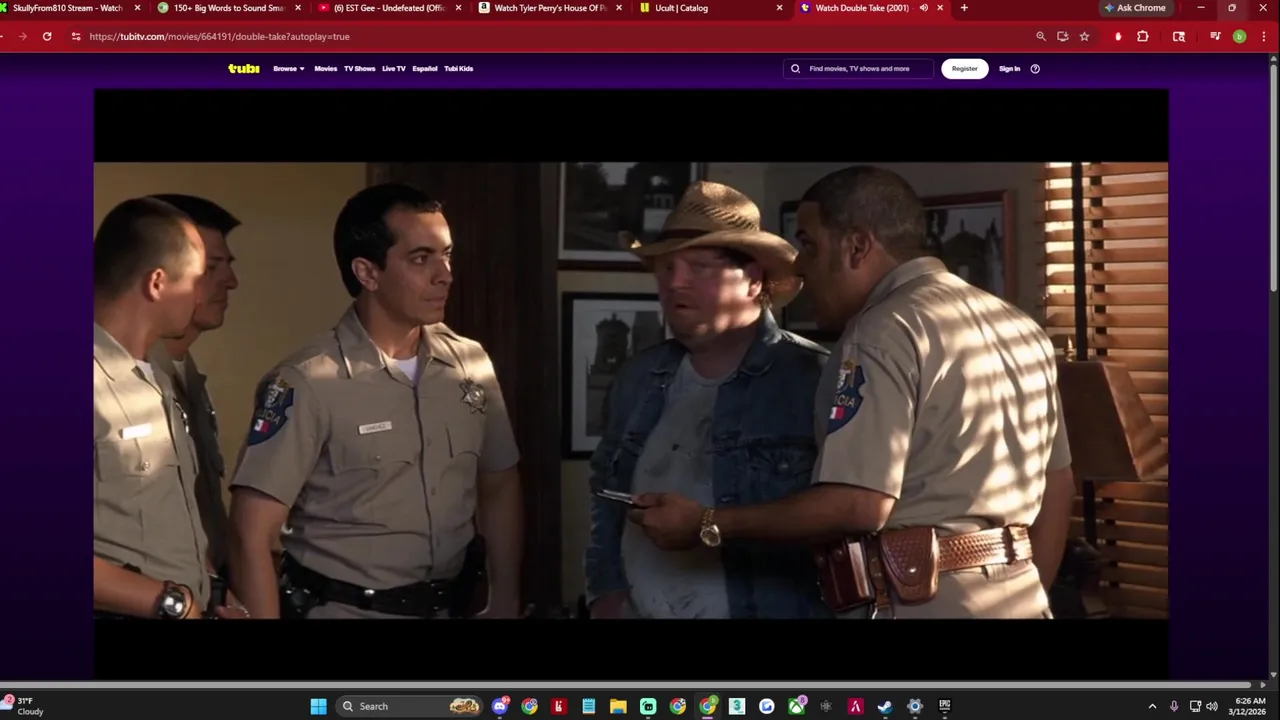Show hidden system tray icons chevron
This screenshot has width=1280, height=720.
pyautogui.click(x=1152, y=706)
